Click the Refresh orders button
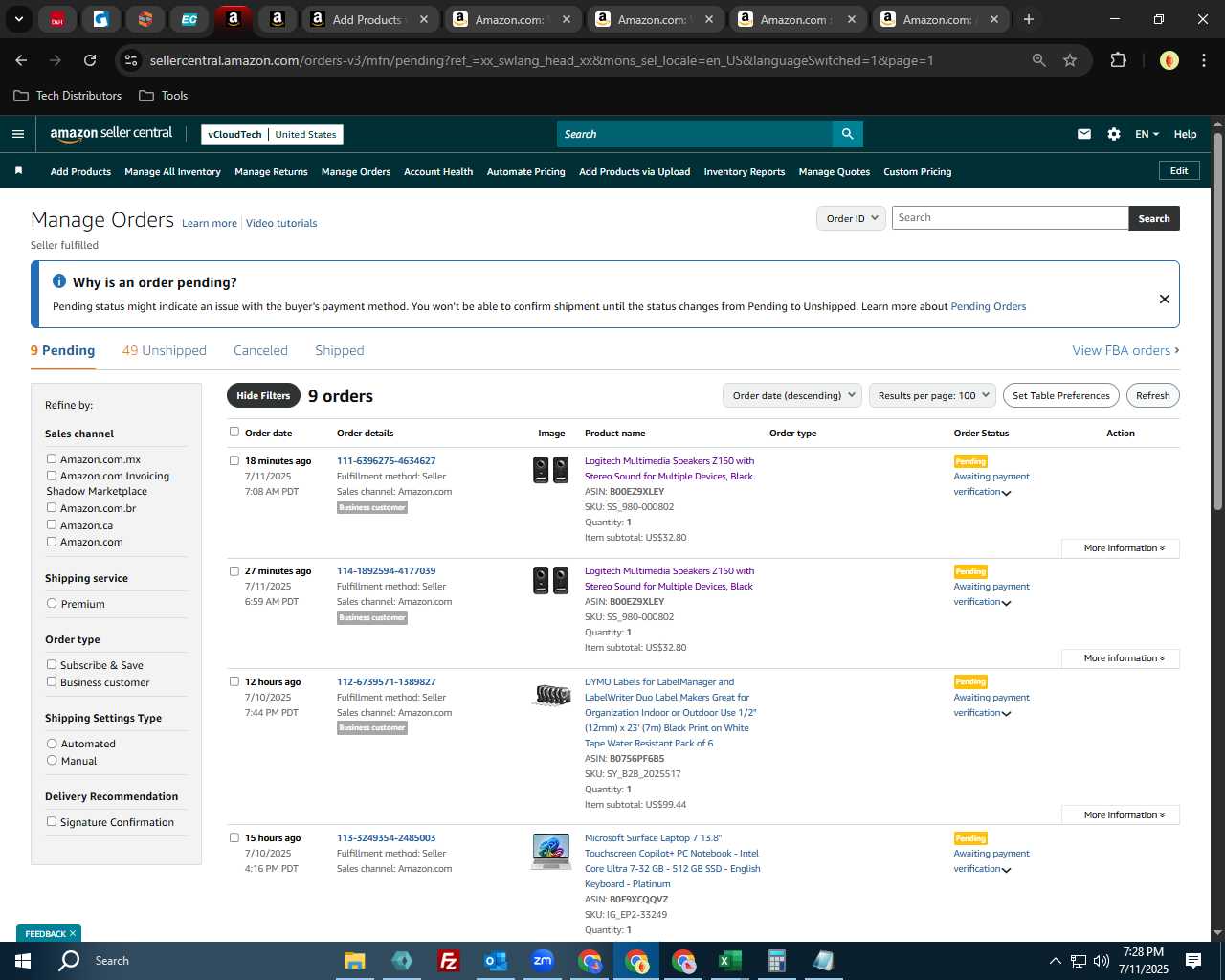Screen dimensions: 1225x980 click(1152, 395)
